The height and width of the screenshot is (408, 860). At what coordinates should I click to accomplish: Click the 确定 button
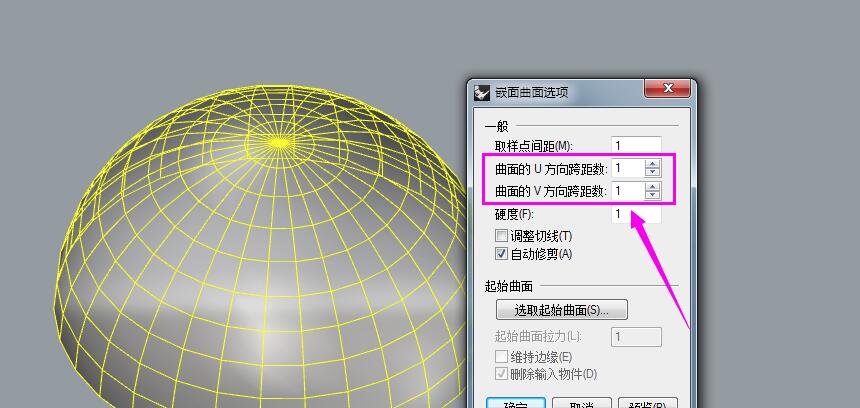click(516, 403)
